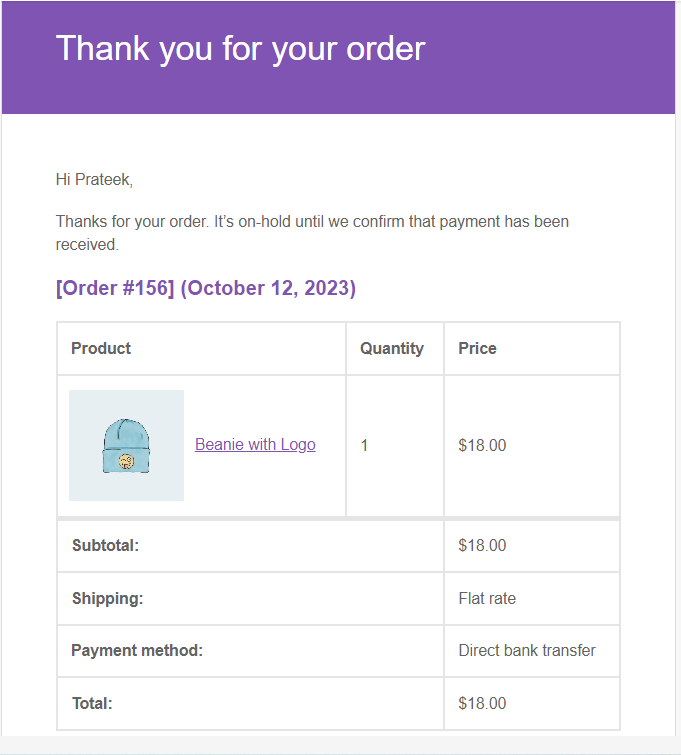Click the on-hold payment notice paragraph
681x755 pixels.
[x=312, y=232]
